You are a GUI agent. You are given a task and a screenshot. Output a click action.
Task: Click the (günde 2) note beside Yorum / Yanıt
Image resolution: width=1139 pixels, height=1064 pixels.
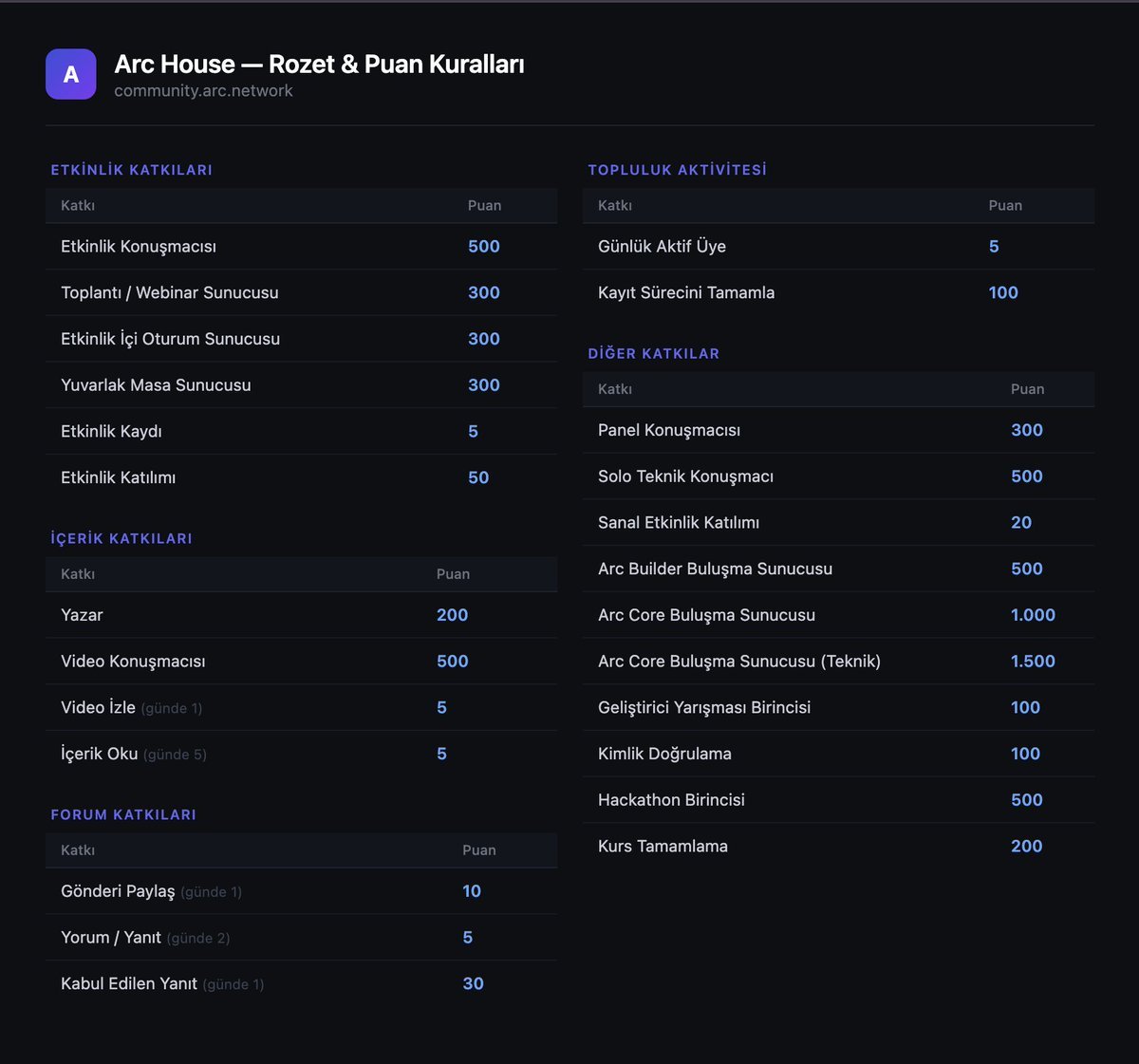[x=198, y=939]
